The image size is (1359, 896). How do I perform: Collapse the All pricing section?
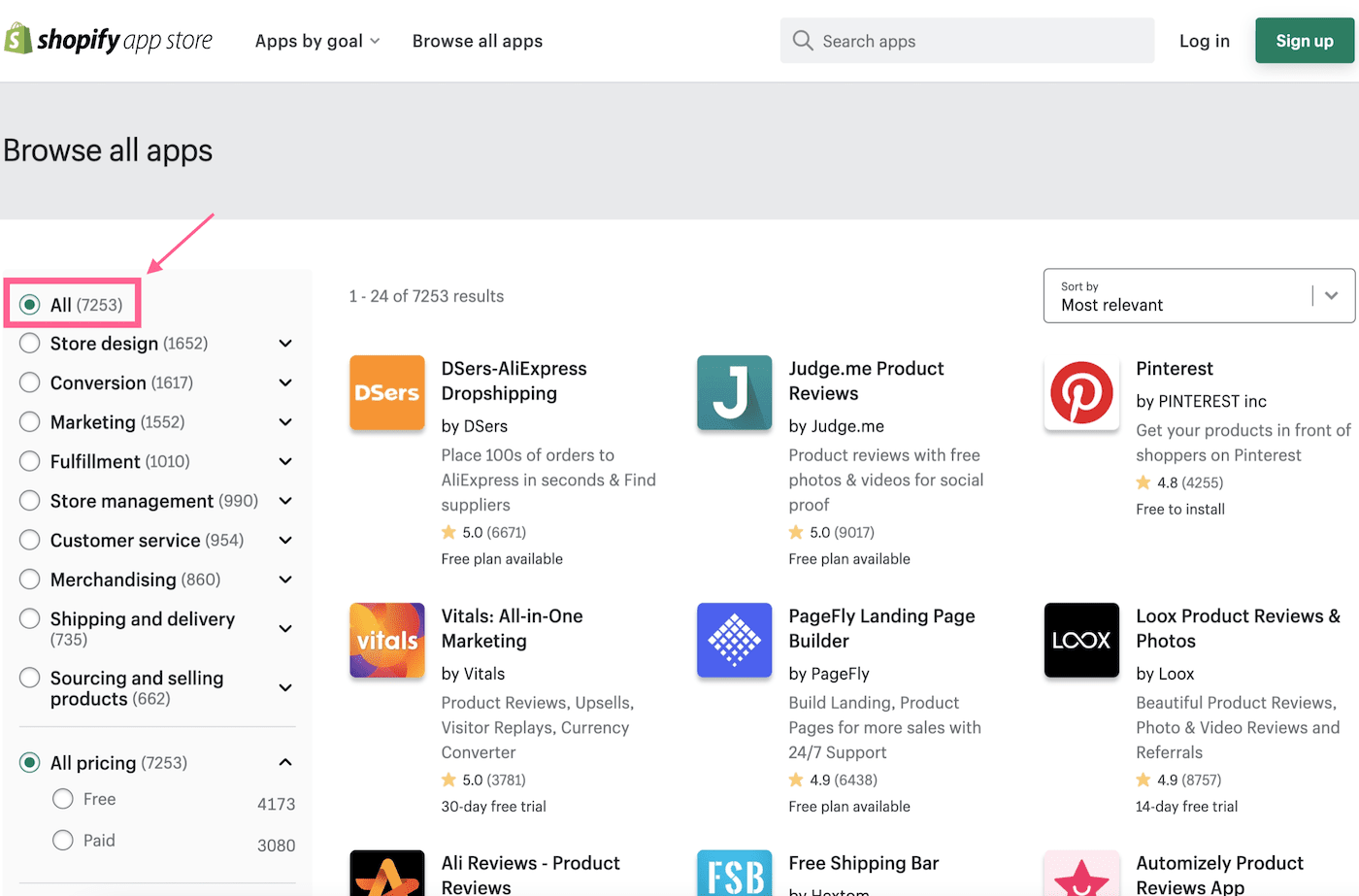point(285,762)
